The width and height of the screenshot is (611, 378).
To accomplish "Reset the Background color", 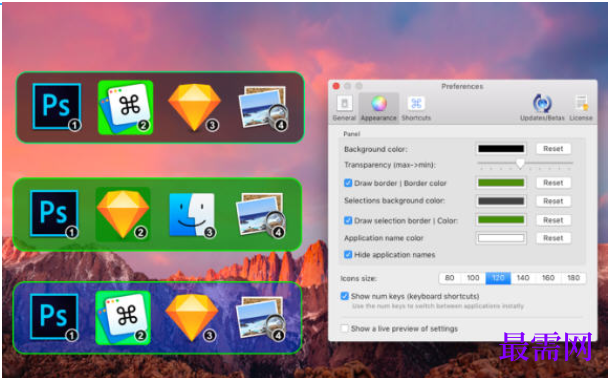I will [553, 148].
